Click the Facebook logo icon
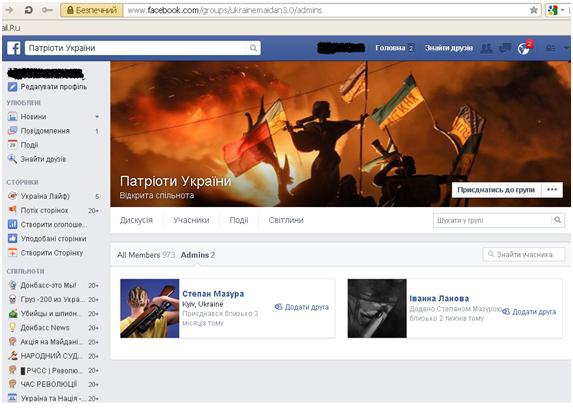Viewport: 573px width, 408px height. (14, 48)
